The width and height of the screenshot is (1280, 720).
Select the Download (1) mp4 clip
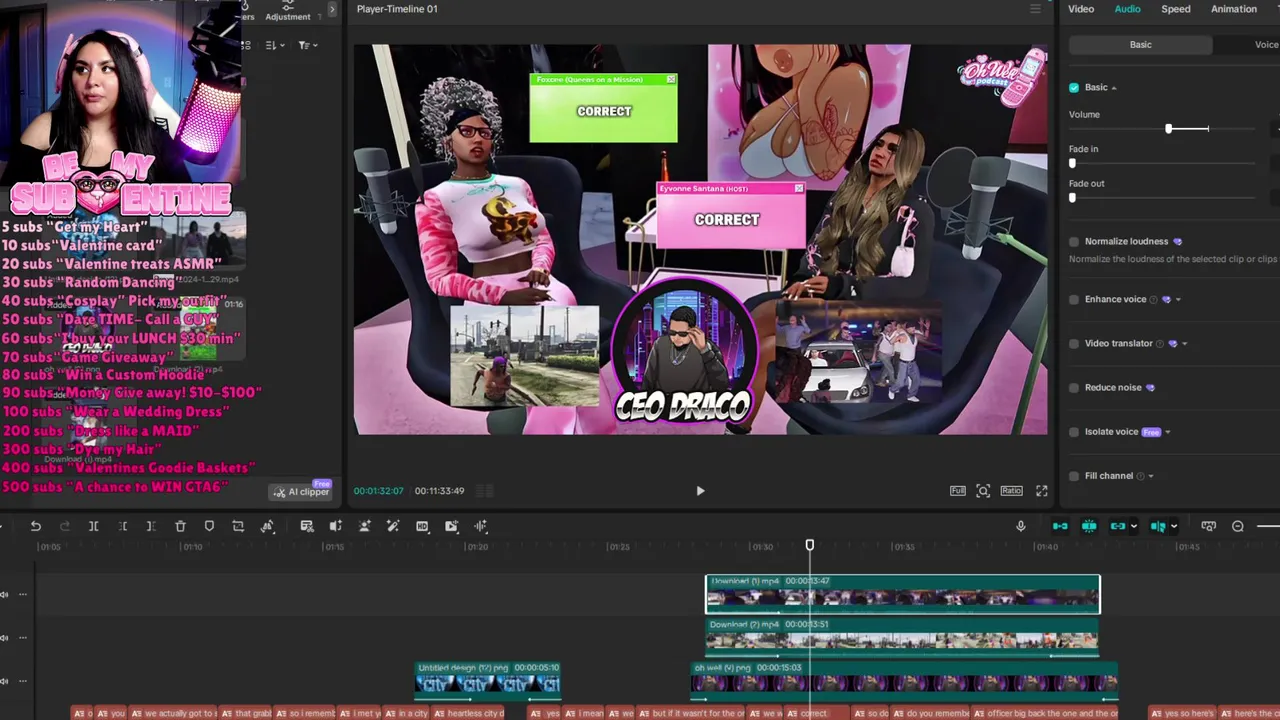[903, 594]
